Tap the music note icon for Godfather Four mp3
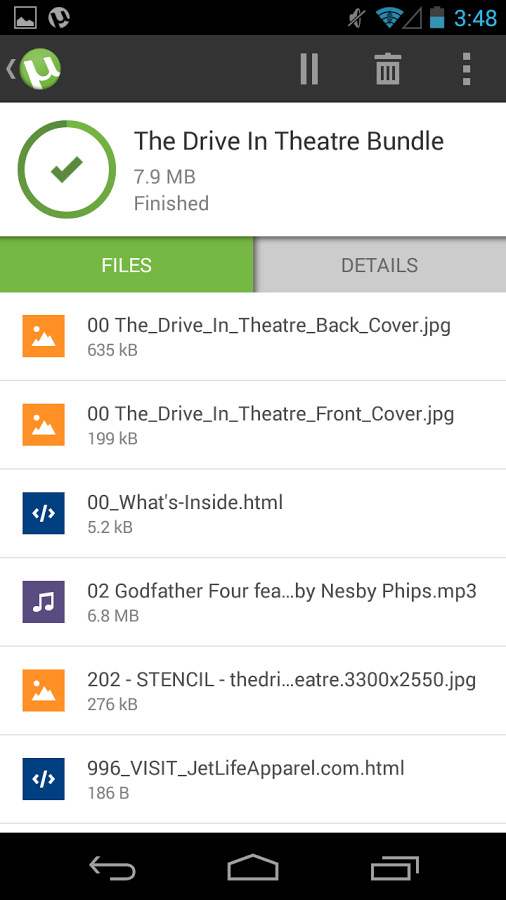Viewport: 506px width, 900px height. point(44,602)
